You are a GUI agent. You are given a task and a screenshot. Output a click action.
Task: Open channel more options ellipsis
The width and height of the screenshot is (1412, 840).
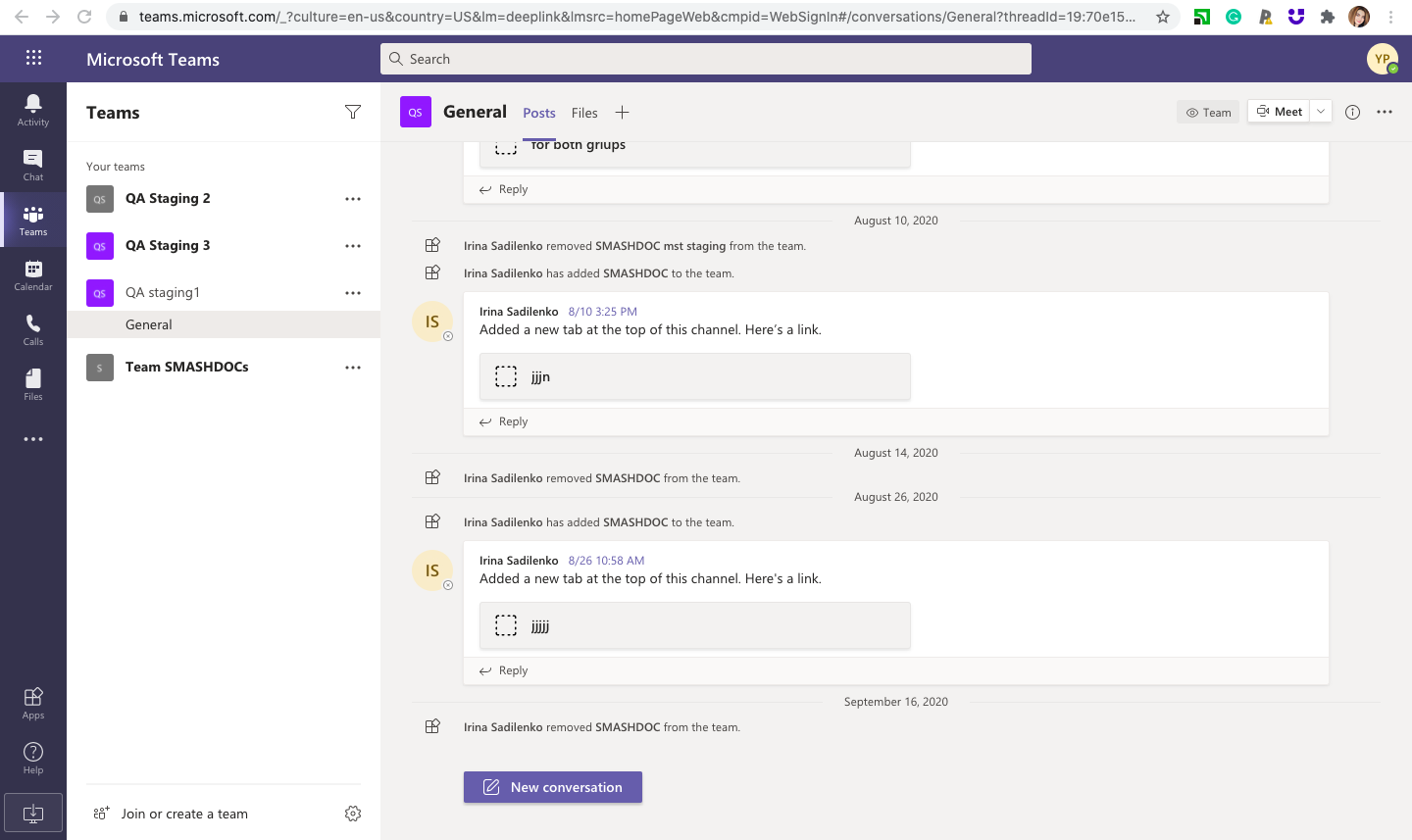click(x=1385, y=112)
